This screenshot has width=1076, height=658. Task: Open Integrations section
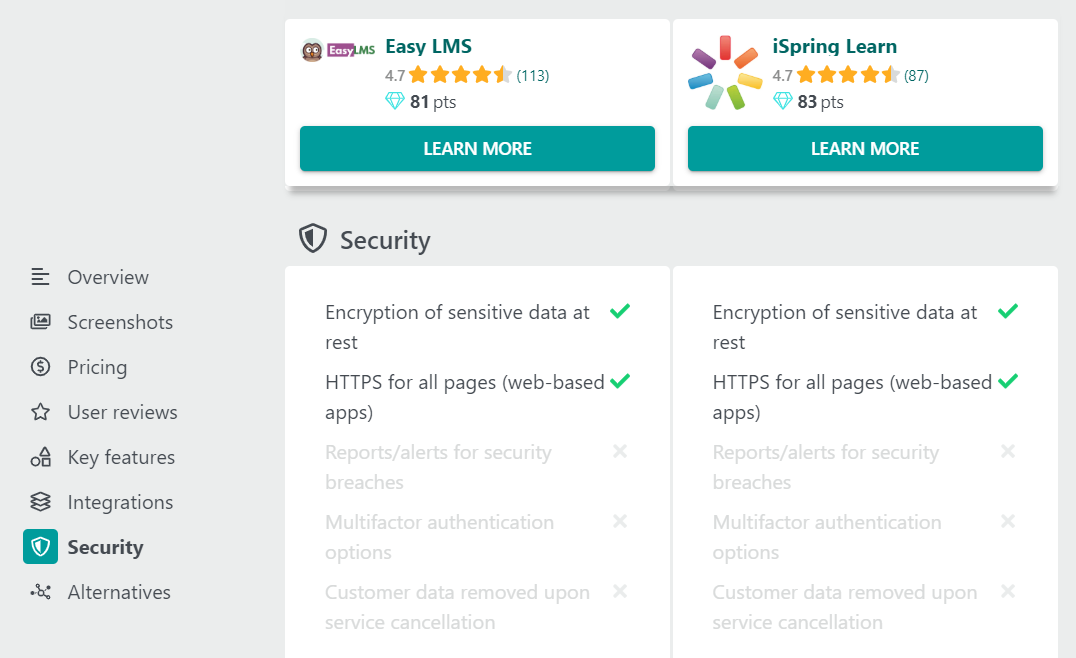click(x=120, y=502)
